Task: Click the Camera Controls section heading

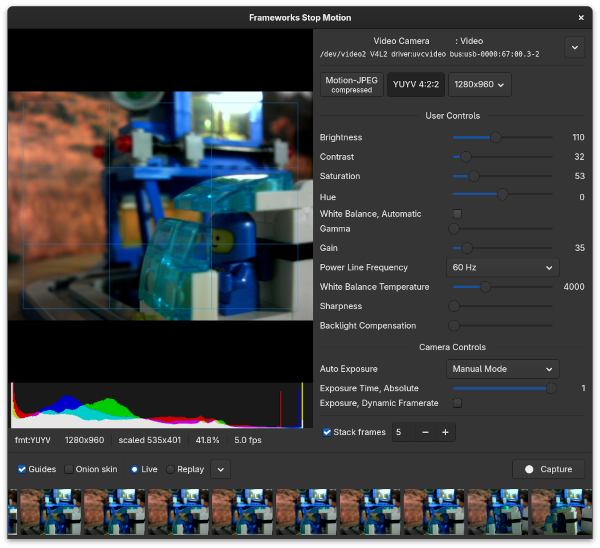Action: point(452,347)
